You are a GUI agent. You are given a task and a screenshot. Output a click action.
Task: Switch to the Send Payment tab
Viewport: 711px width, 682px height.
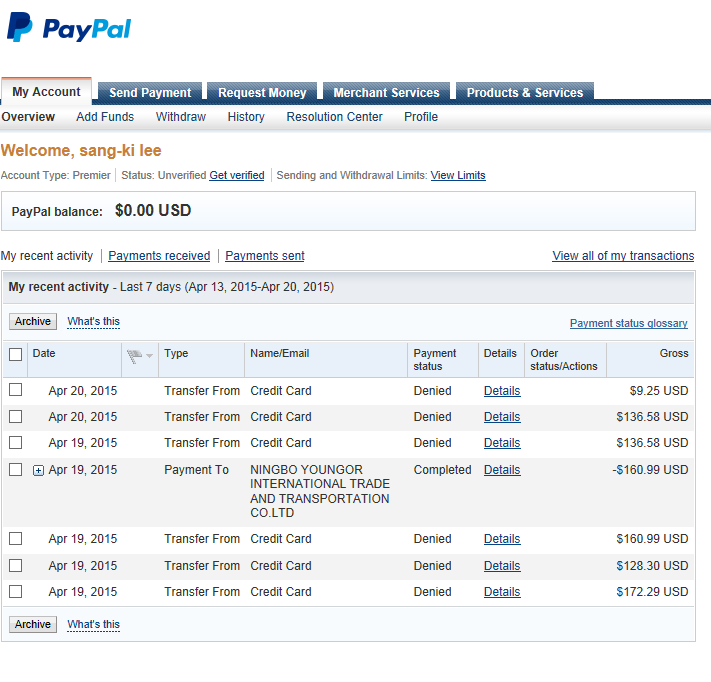click(x=150, y=93)
